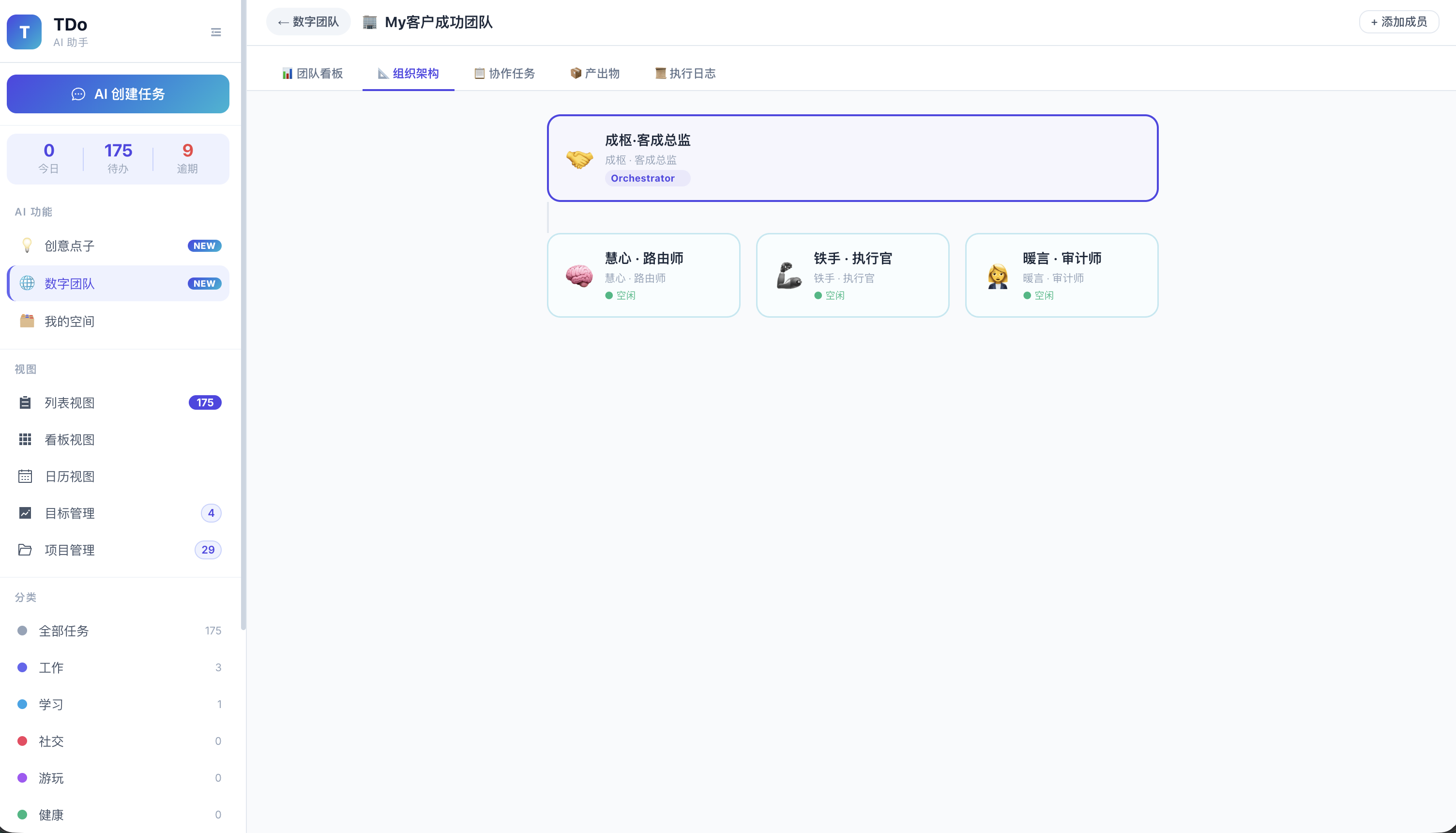Click the 空闲 status of 暖言·审计师
This screenshot has height=833, width=1456.
pyautogui.click(x=1039, y=295)
